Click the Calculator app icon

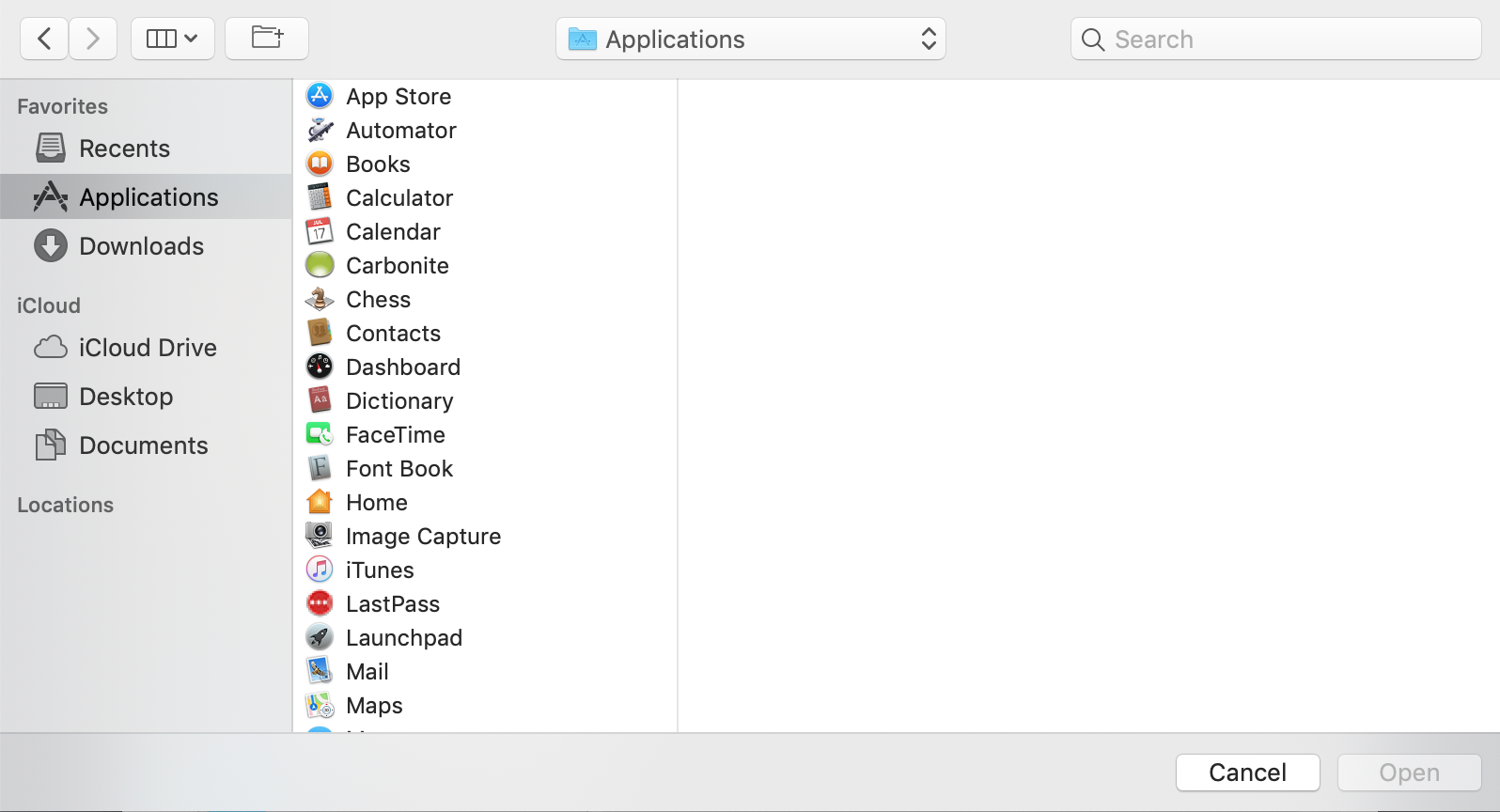[x=320, y=197]
